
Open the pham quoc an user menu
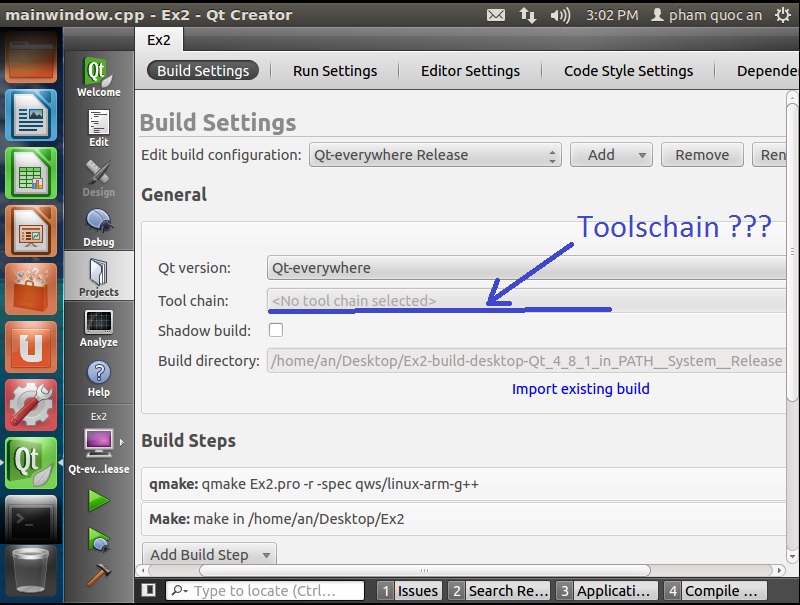click(x=706, y=15)
